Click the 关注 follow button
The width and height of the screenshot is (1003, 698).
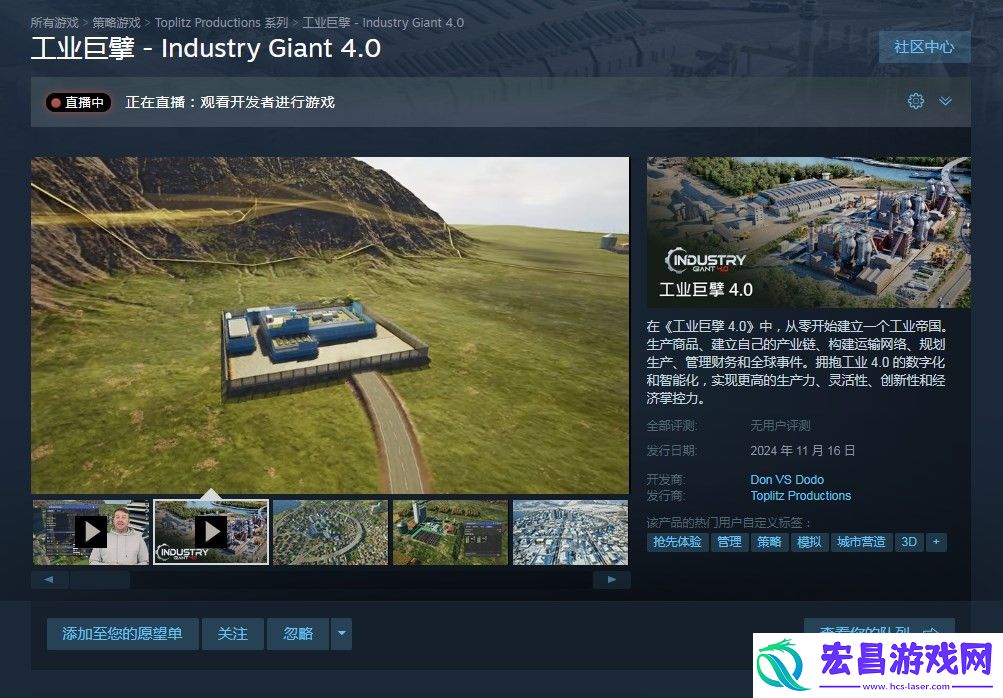click(x=233, y=634)
